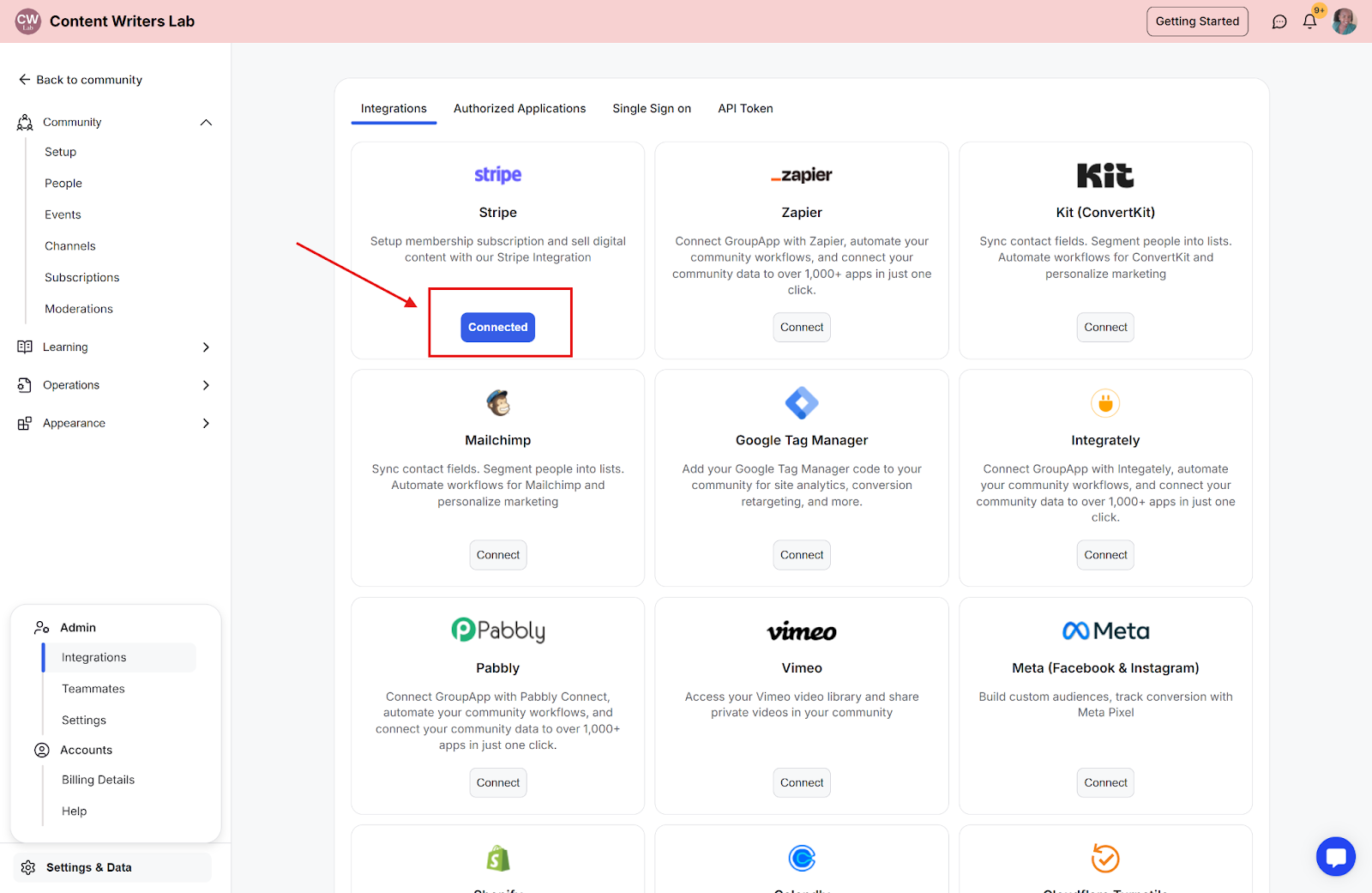This screenshot has height=893, width=1372.
Task: Click the Settings & Data label
Action: 89,868
